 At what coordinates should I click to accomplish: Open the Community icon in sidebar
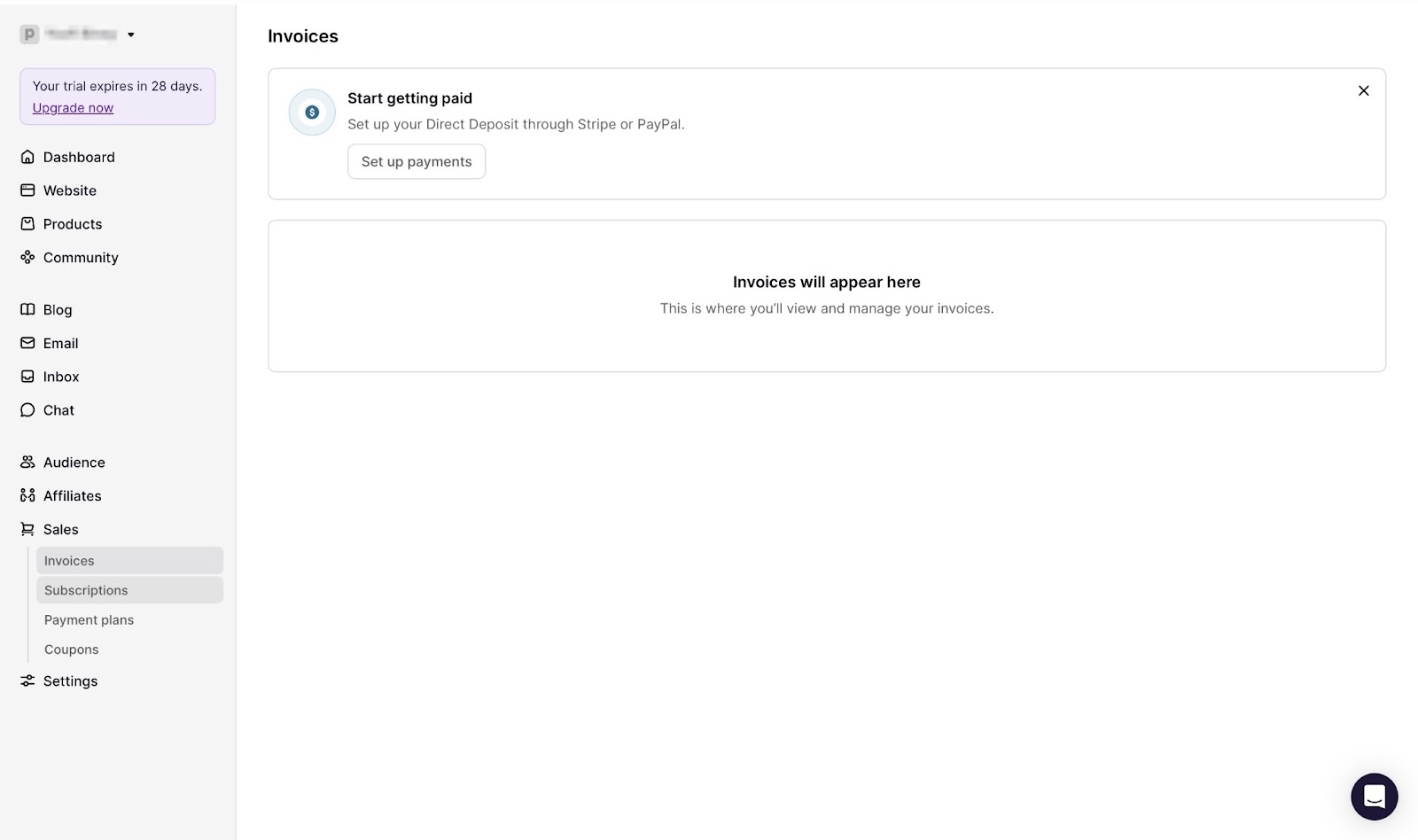click(x=27, y=258)
